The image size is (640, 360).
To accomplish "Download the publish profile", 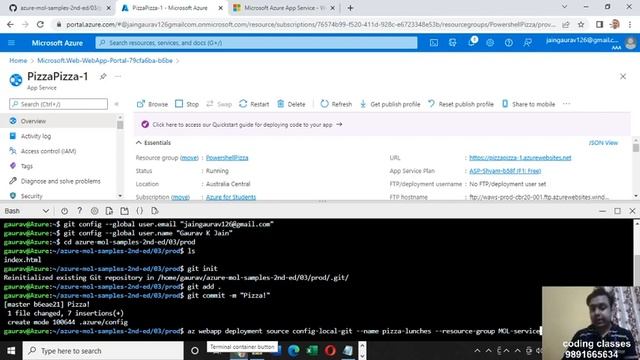I will pos(390,104).
